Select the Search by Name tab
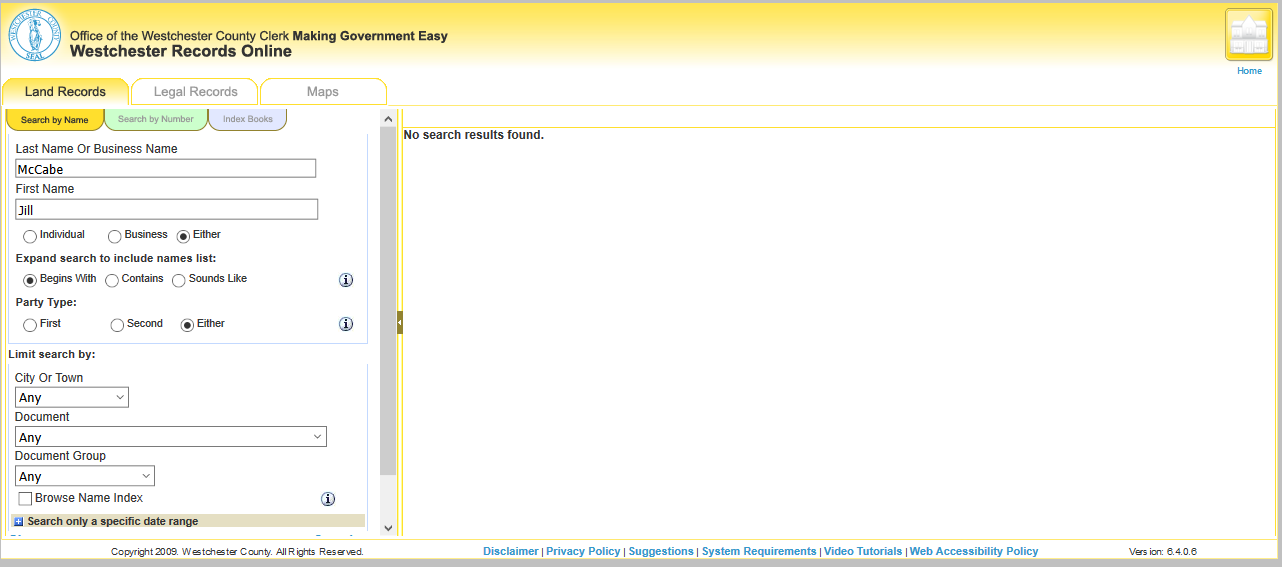The height and width of the screenshot is (567, 1282). point(55,120)
